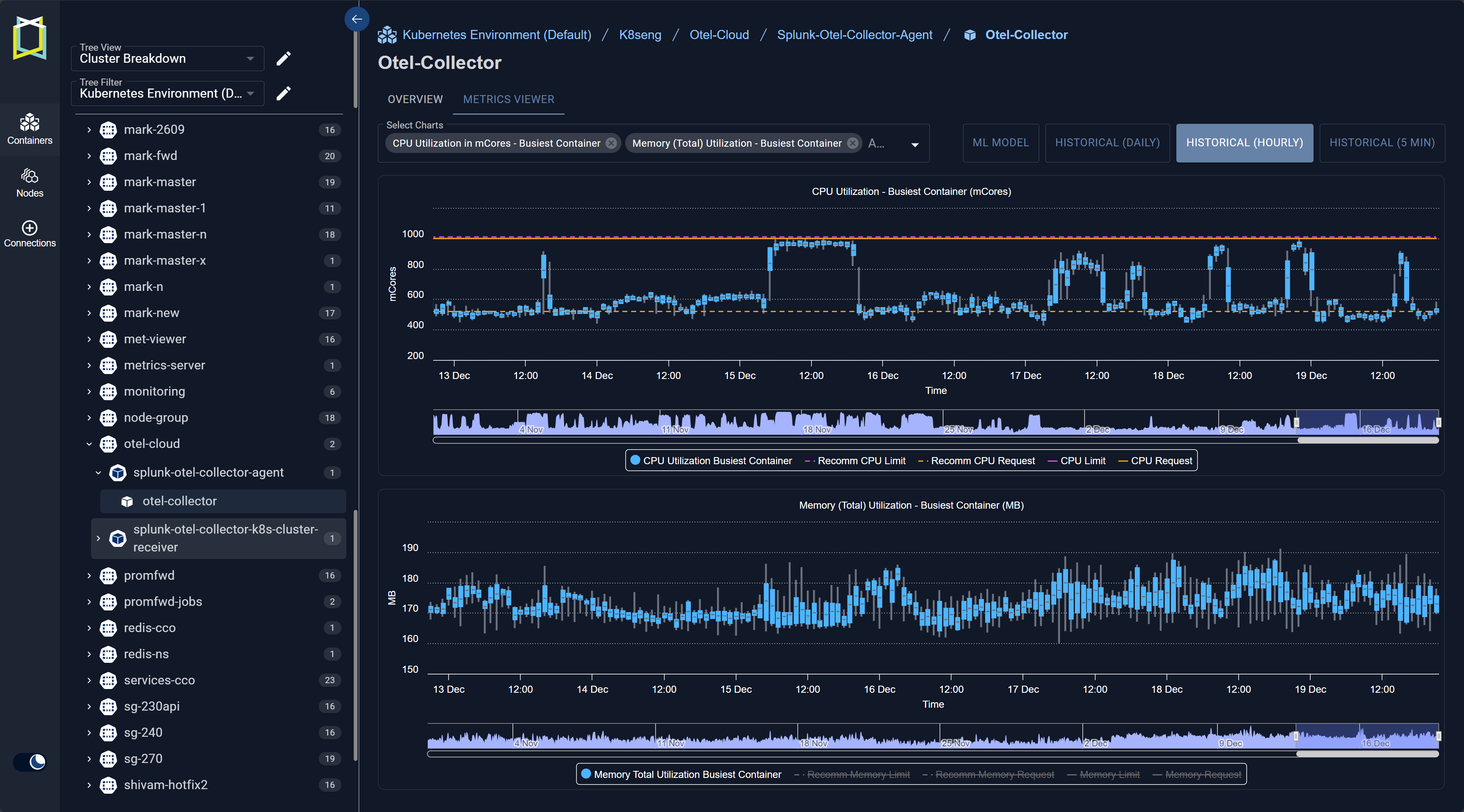Image resolution: width=1464 pixels, height=812 pixels.
Task: Click the splunk-otel-collector-k8s-cluster-receiver icon
Action: (118, 538)
